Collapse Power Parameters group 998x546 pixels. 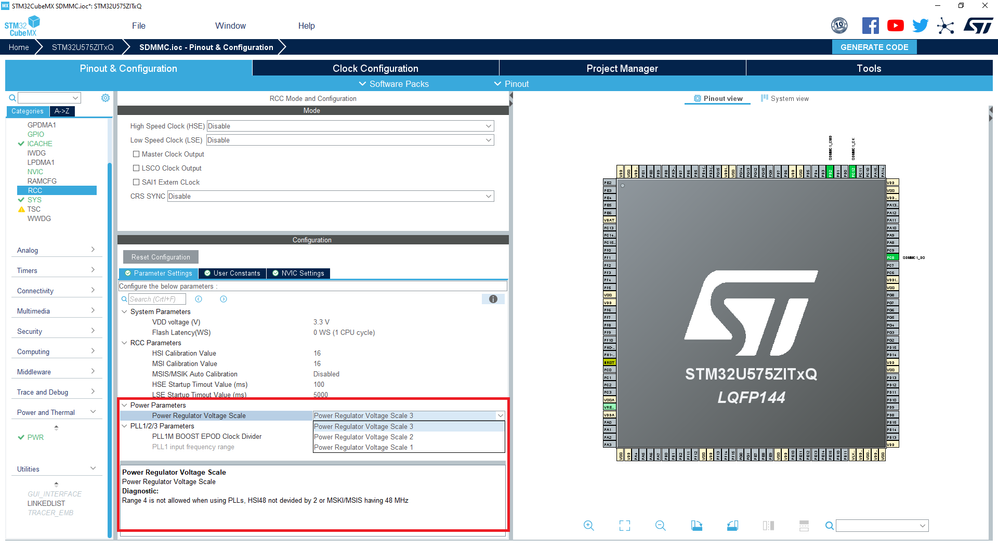coord(125,405)
